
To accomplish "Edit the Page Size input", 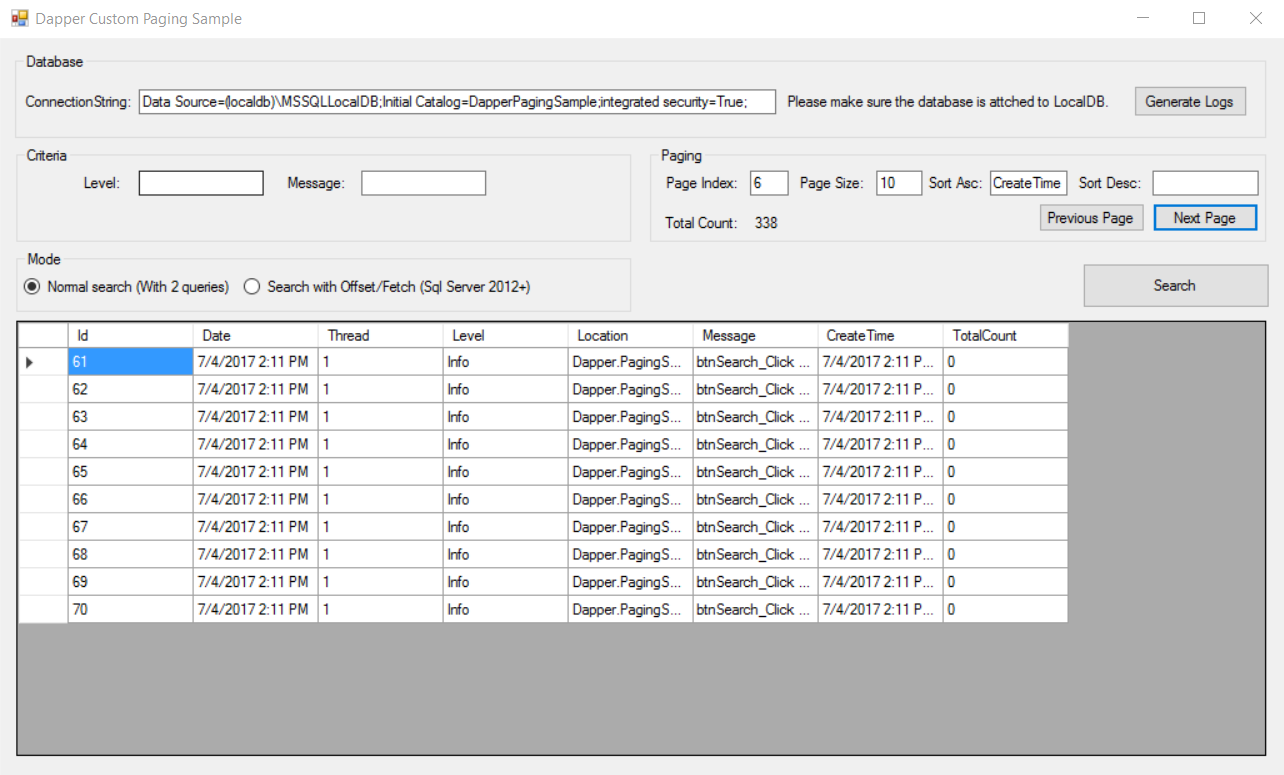I will (898, 183).
